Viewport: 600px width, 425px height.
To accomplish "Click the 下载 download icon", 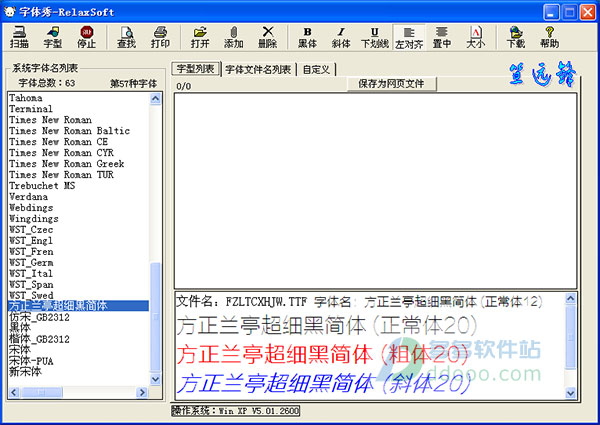I will point(515,37).
